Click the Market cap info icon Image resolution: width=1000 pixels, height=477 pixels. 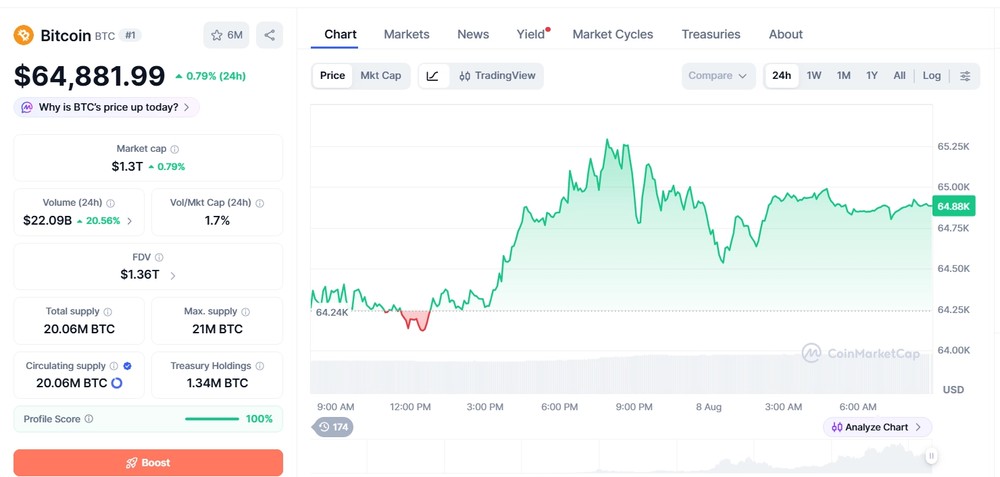point(175,149)
